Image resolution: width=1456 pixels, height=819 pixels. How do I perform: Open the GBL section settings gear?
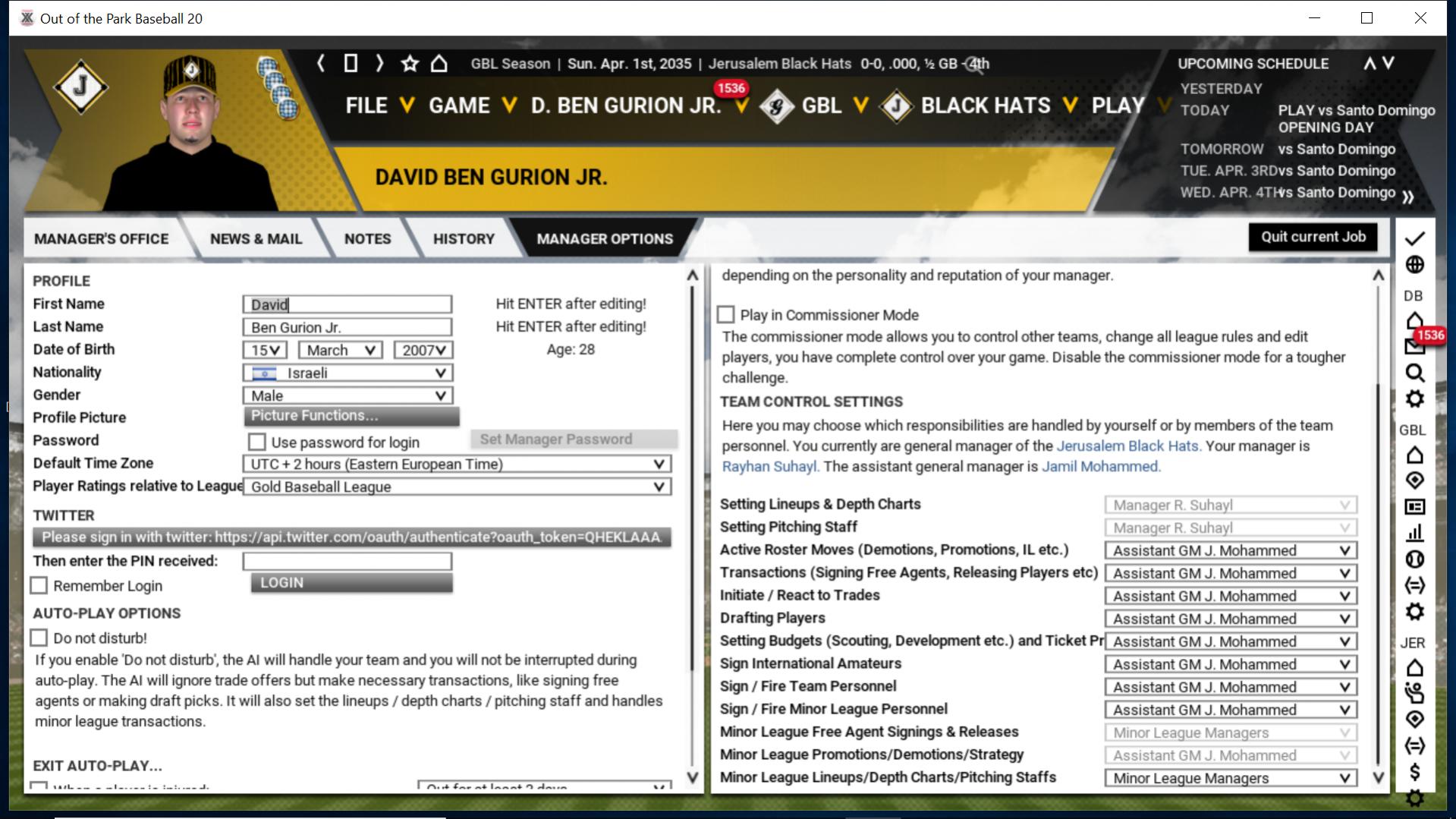1414,612
